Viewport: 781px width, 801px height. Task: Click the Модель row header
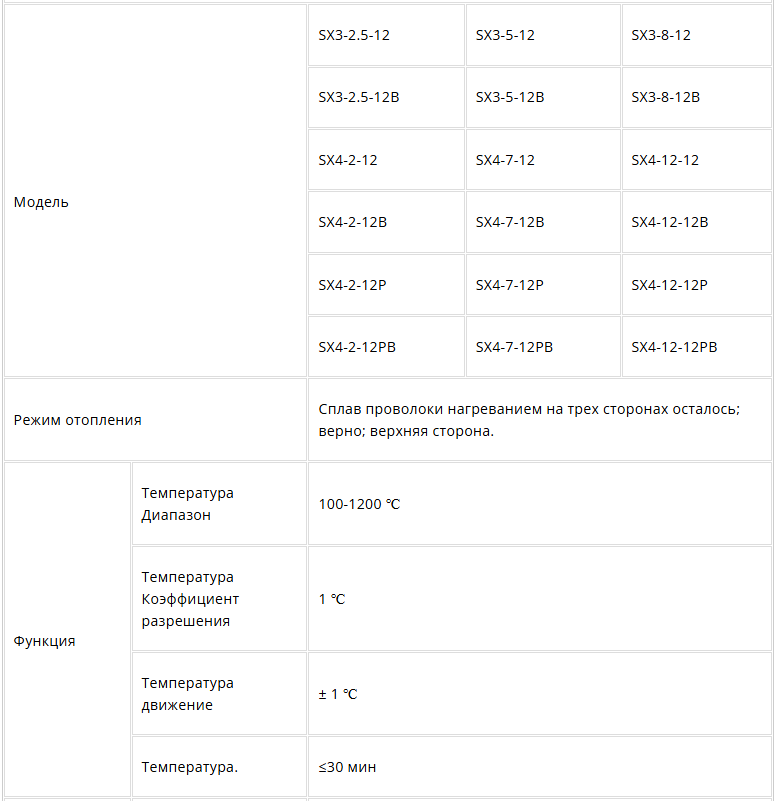point(155,191)
